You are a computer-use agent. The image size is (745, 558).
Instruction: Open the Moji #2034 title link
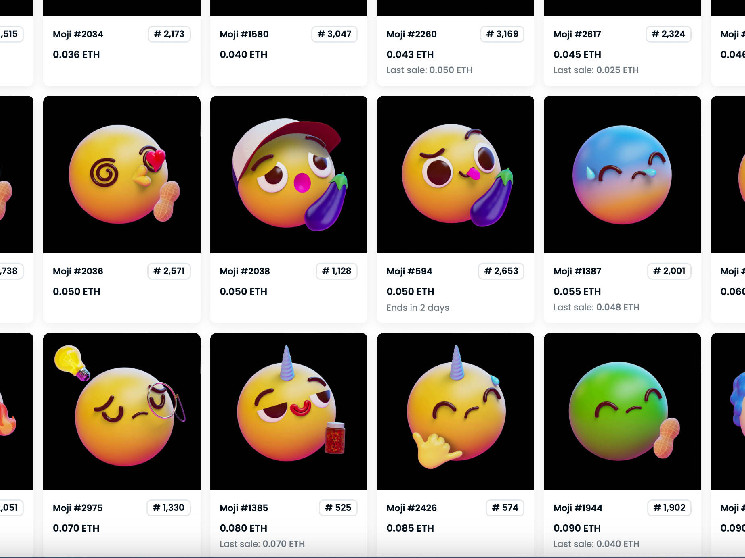(78, 34)
